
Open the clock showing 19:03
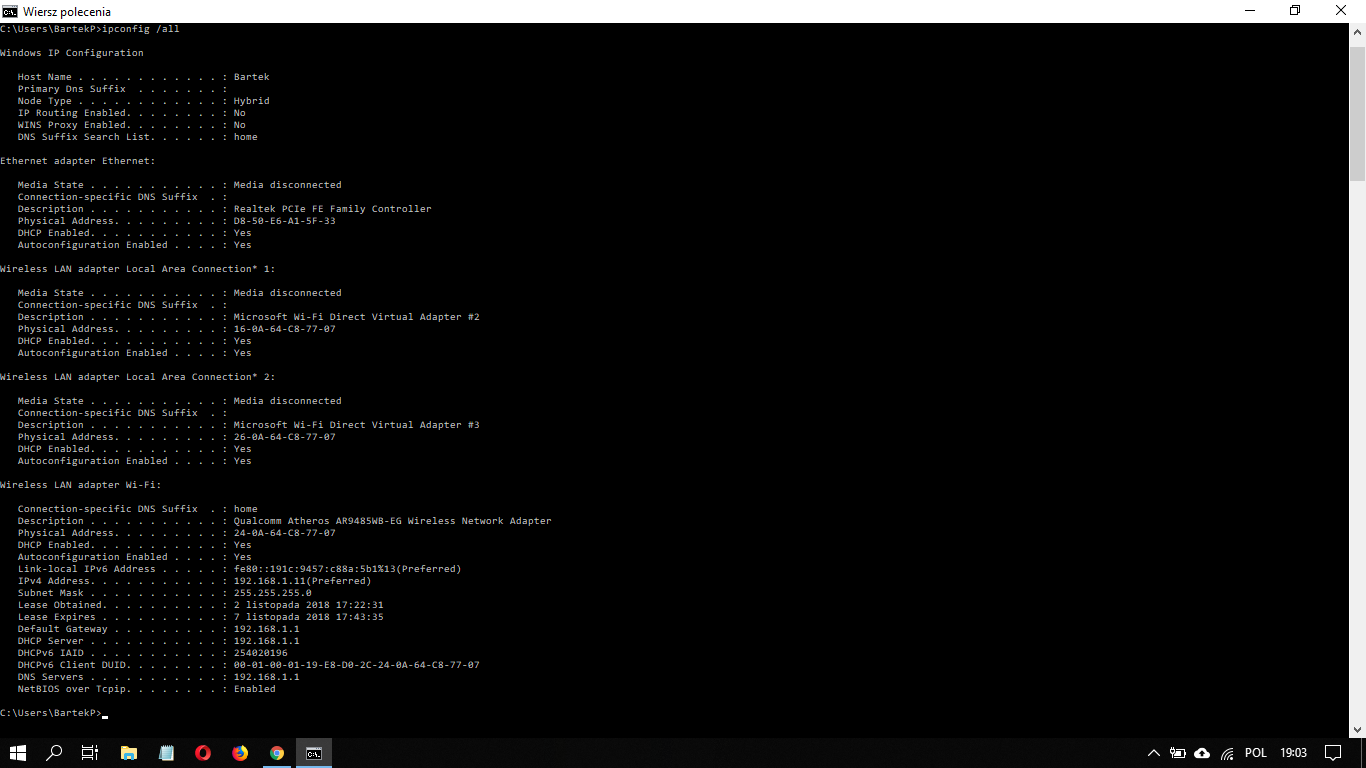coord(1293,753)
